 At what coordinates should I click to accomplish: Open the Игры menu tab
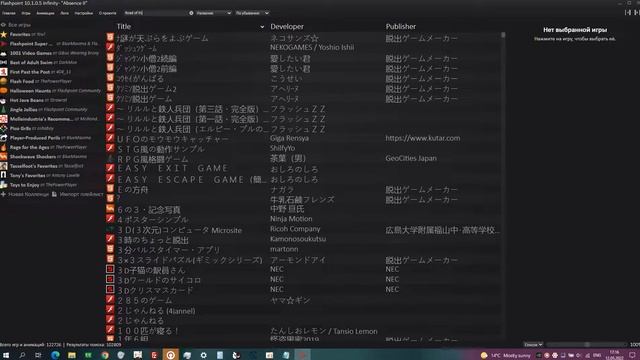tap(26, 13)
